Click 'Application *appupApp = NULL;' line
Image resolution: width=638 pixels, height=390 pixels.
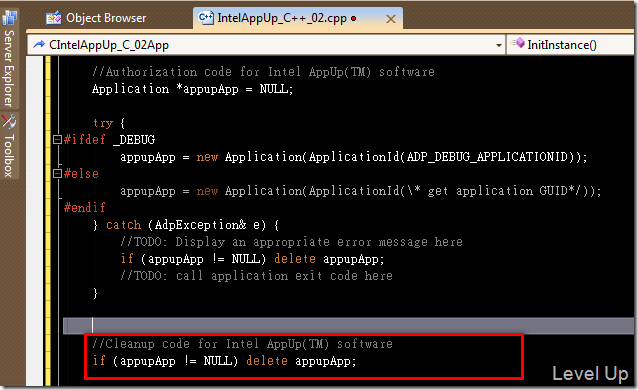[x=192, y=89]
